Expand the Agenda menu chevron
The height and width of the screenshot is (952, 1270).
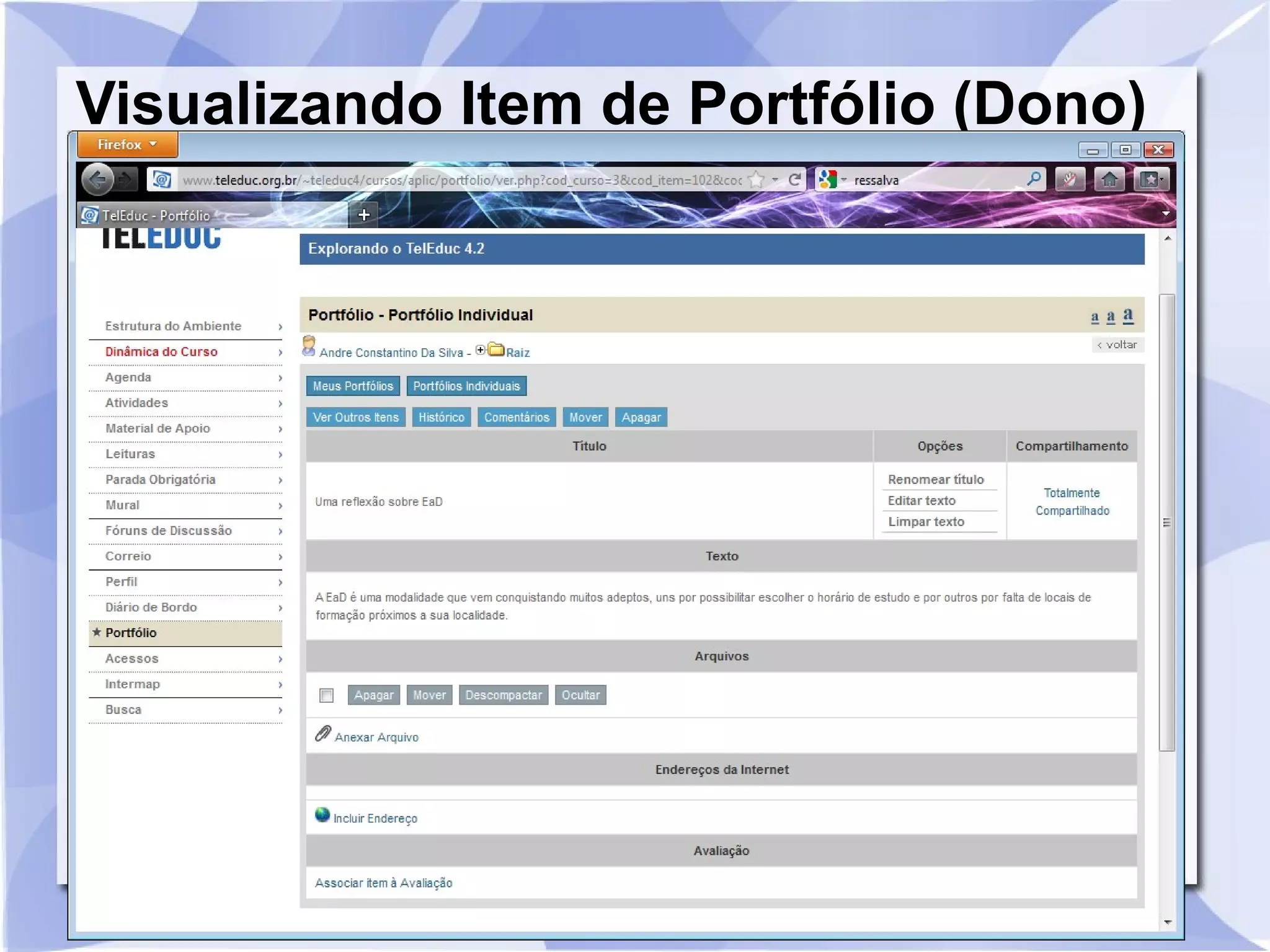point(280,378)
